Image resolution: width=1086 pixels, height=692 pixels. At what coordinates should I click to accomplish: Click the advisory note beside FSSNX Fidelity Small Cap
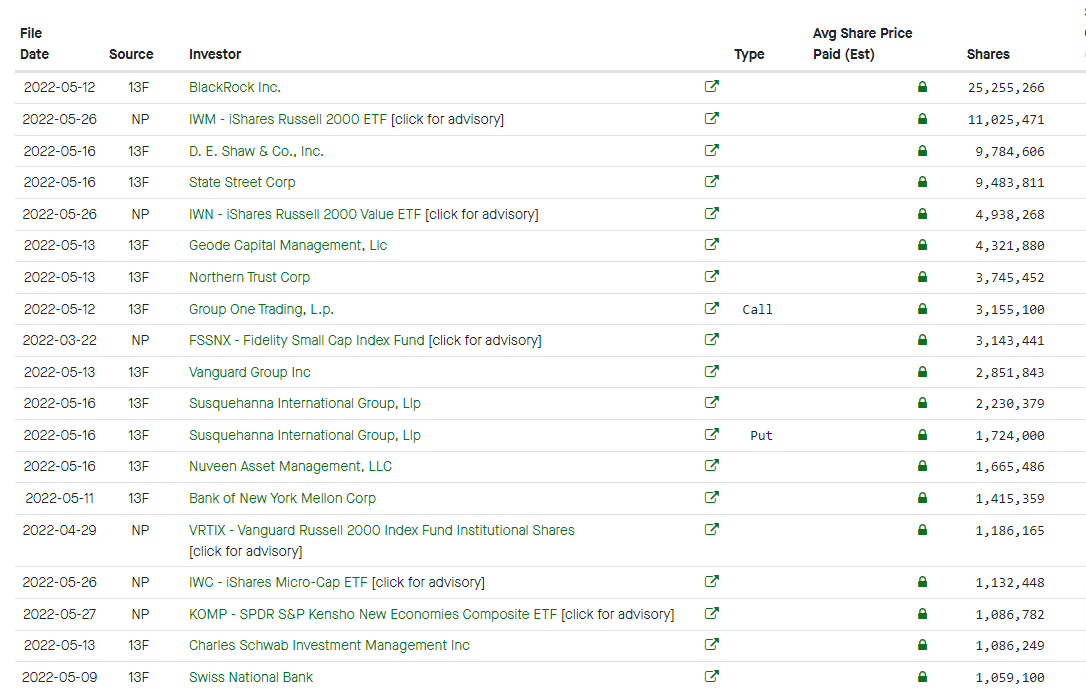485,340
